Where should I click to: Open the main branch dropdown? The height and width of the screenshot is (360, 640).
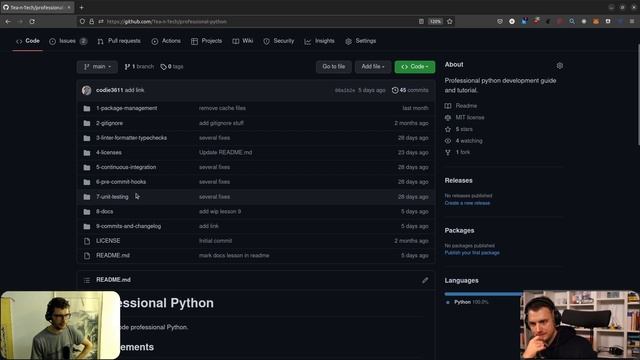[x=97, y=67]
